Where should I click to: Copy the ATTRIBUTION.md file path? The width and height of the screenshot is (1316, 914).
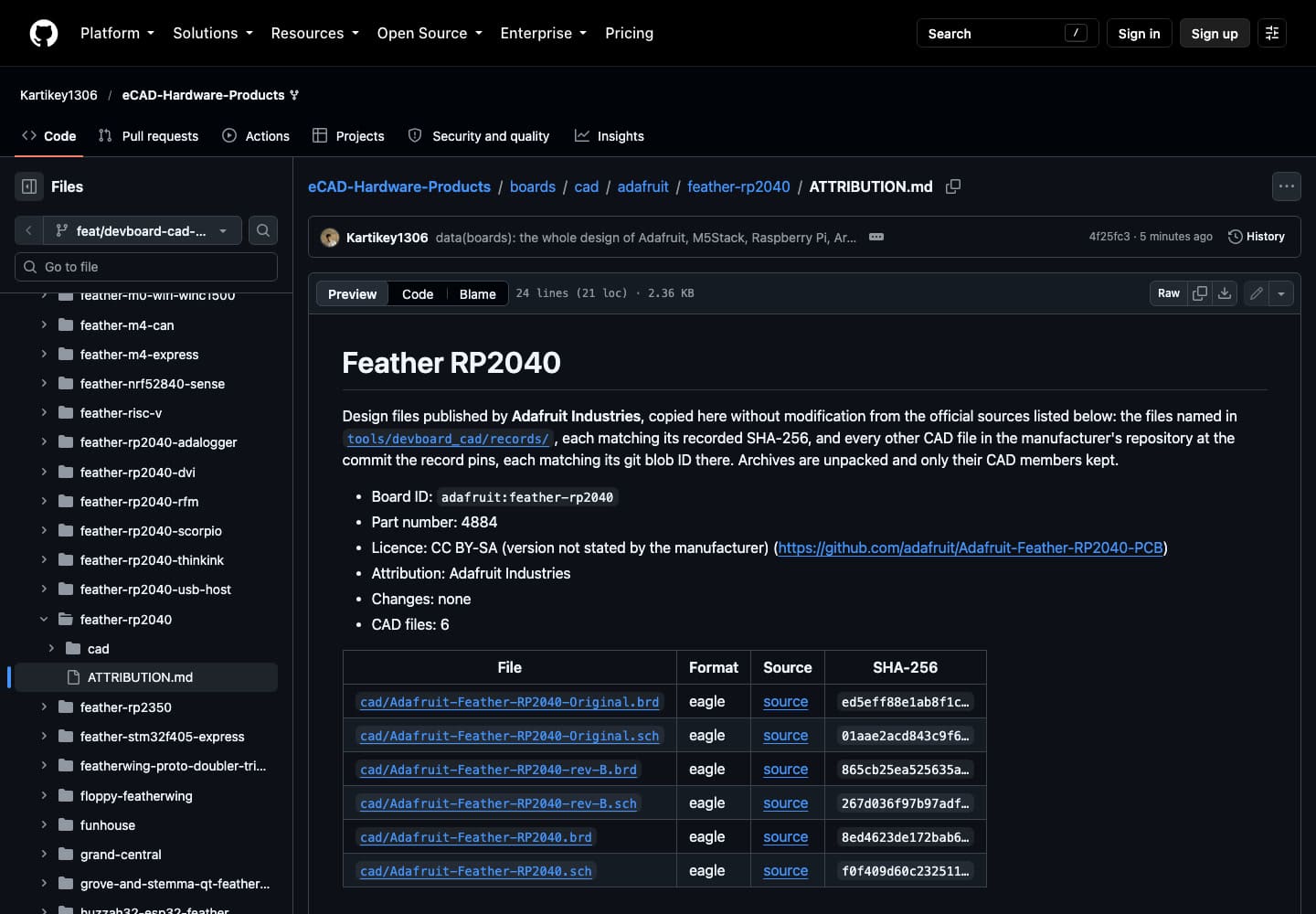point(953,186)
